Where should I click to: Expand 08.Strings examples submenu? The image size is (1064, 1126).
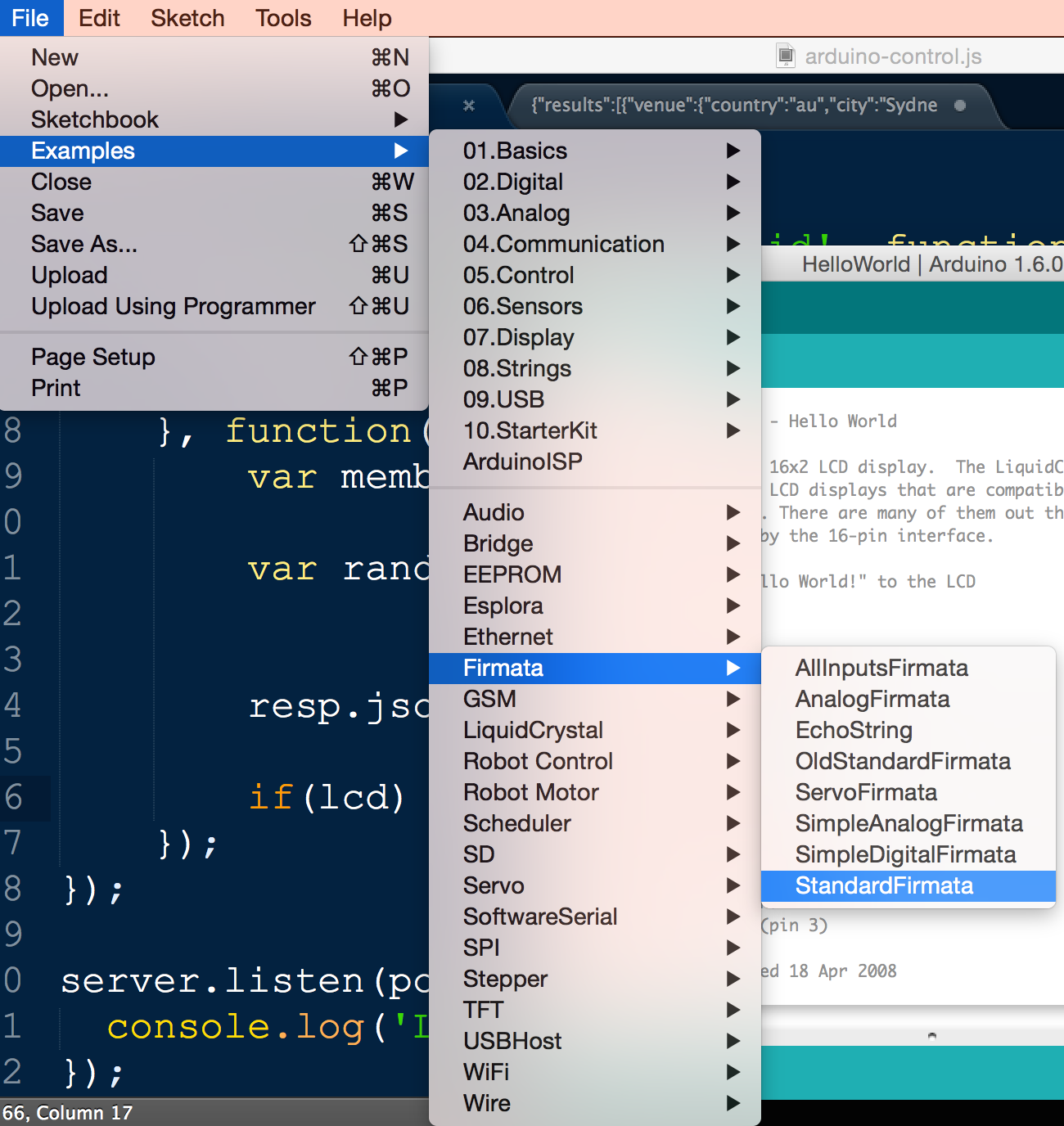pos(595,368)
